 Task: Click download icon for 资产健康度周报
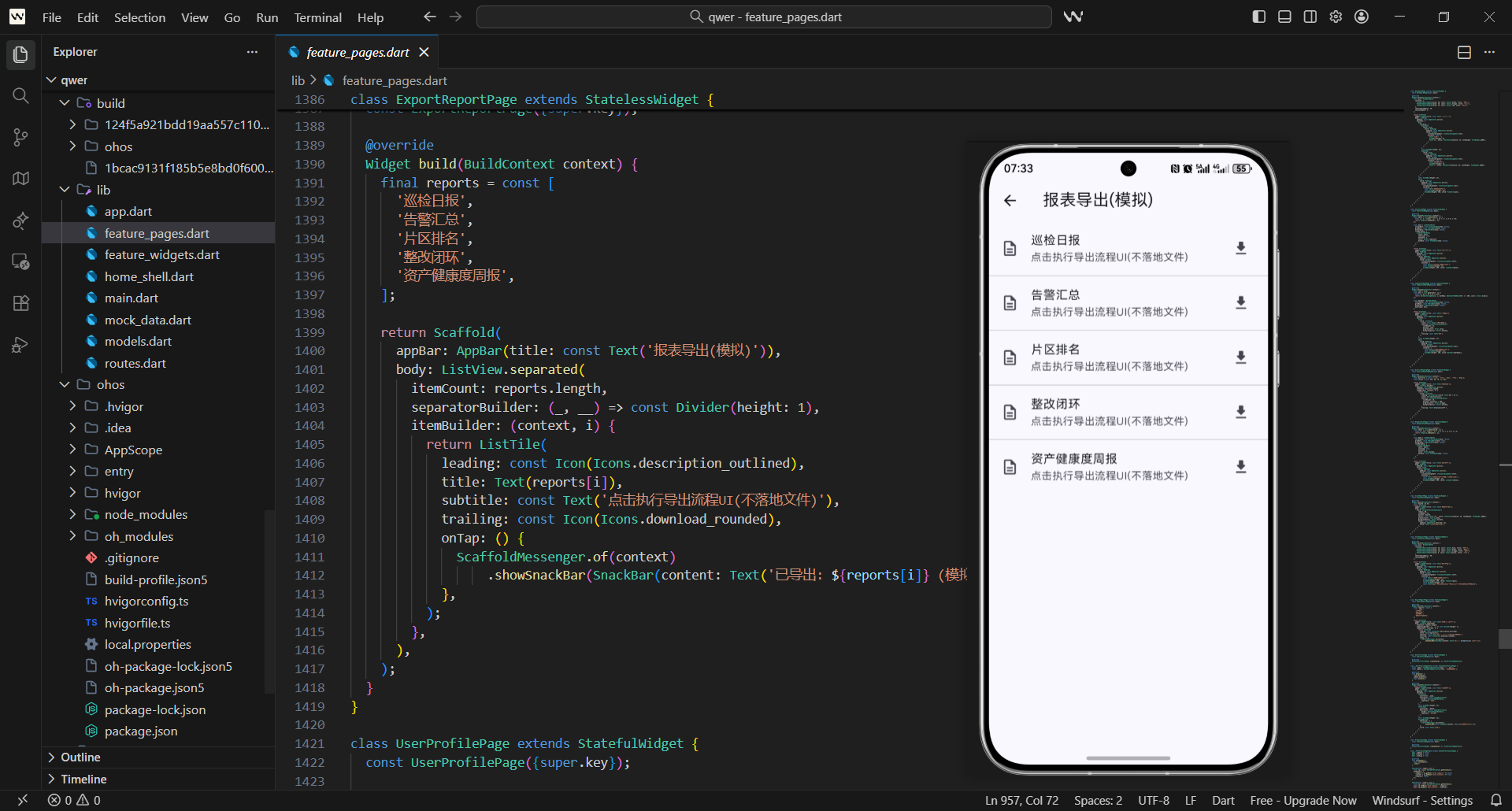(x=1240, y=467)
